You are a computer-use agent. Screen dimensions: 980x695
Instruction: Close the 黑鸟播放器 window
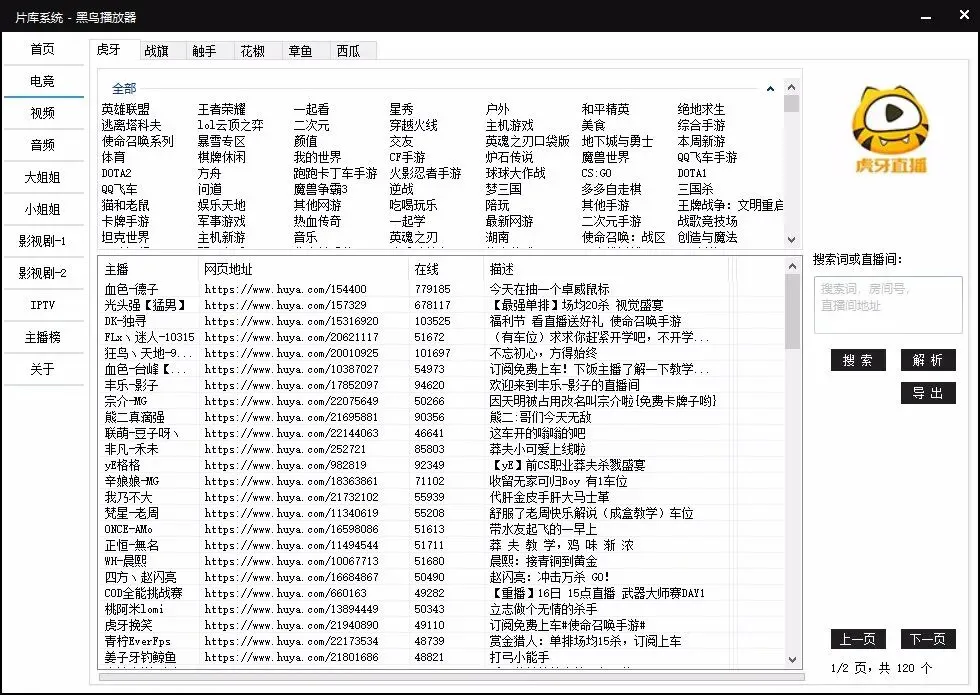964,15
